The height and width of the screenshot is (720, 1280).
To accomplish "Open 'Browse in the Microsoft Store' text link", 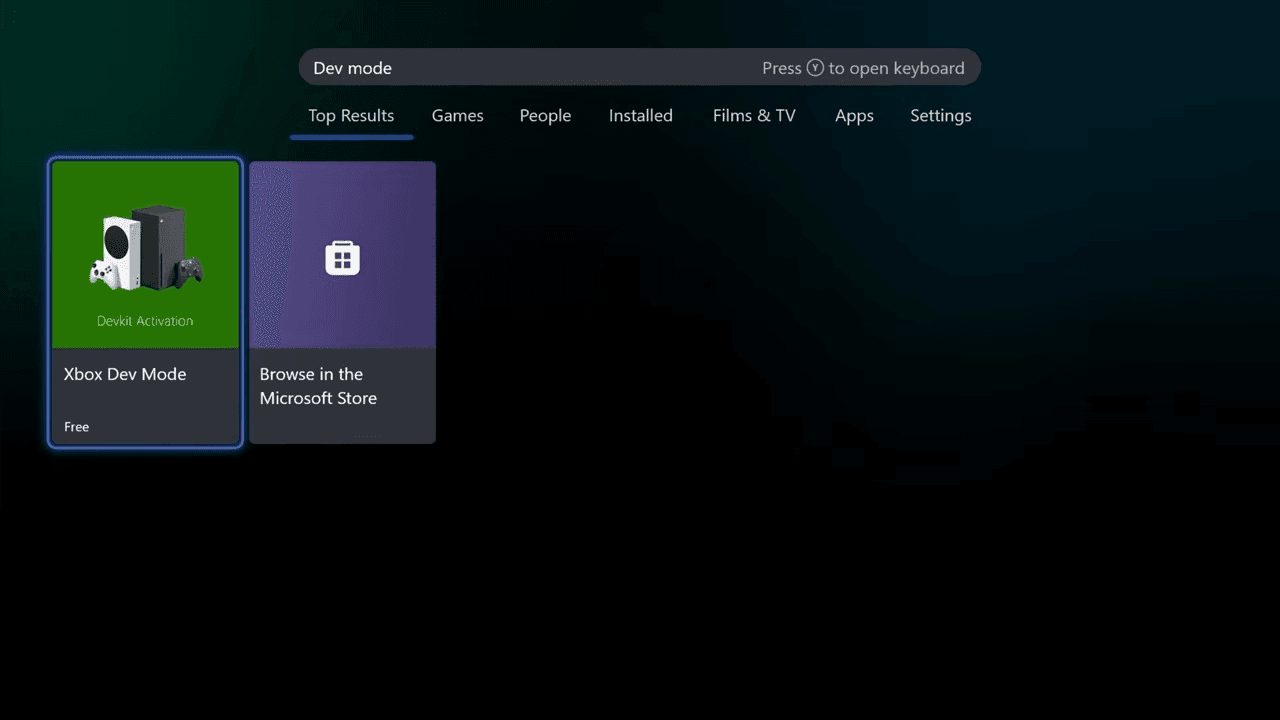I will point(318,386).
